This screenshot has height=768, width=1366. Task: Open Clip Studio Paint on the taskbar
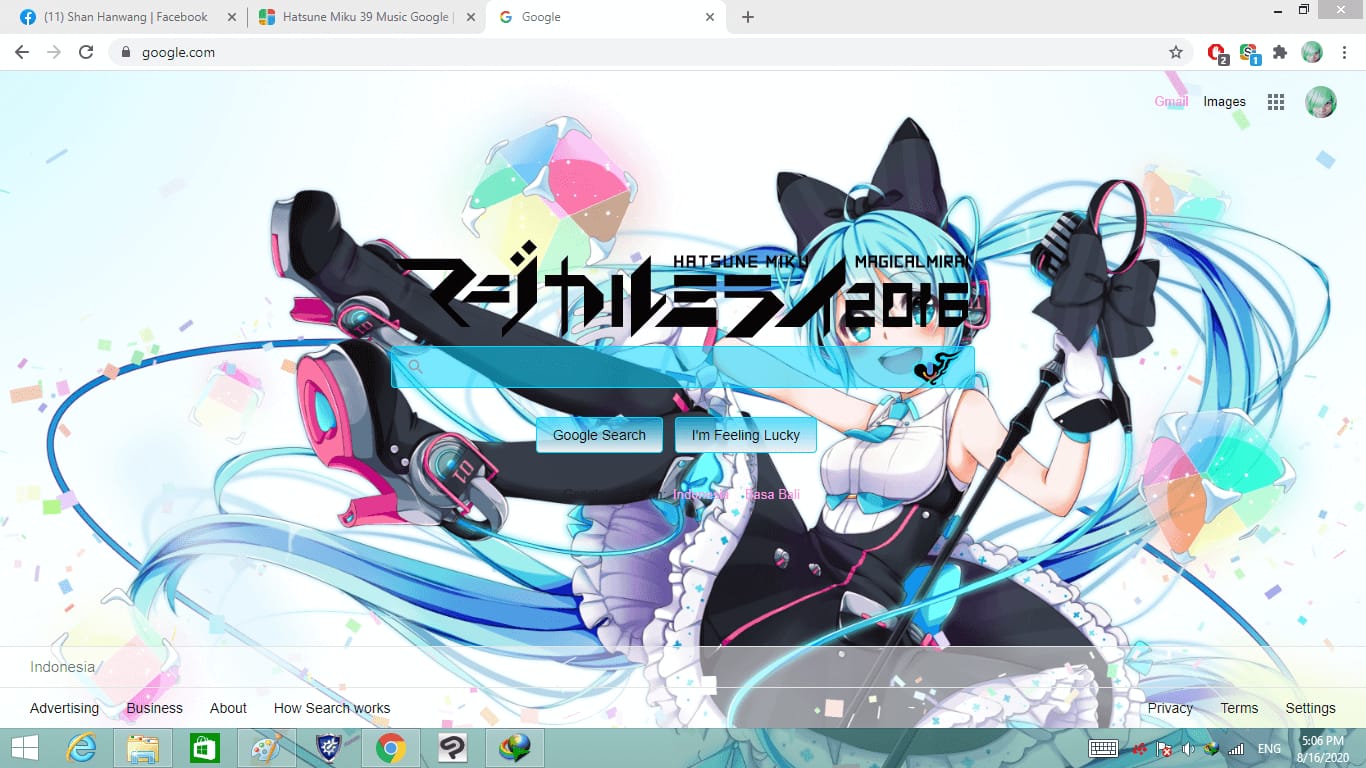coord(453,748)
